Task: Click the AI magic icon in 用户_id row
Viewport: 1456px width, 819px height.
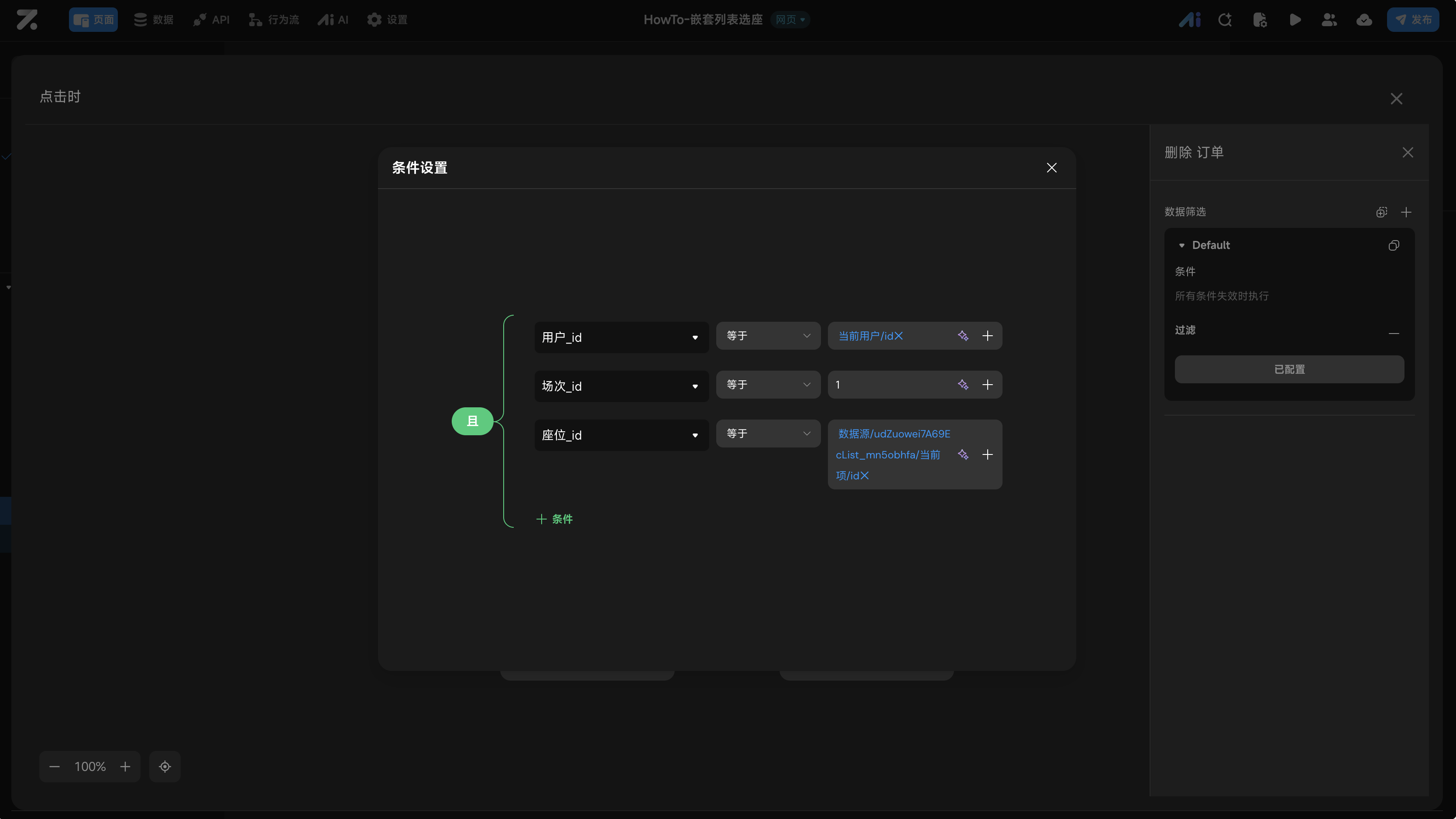Action: click(963, 336)
